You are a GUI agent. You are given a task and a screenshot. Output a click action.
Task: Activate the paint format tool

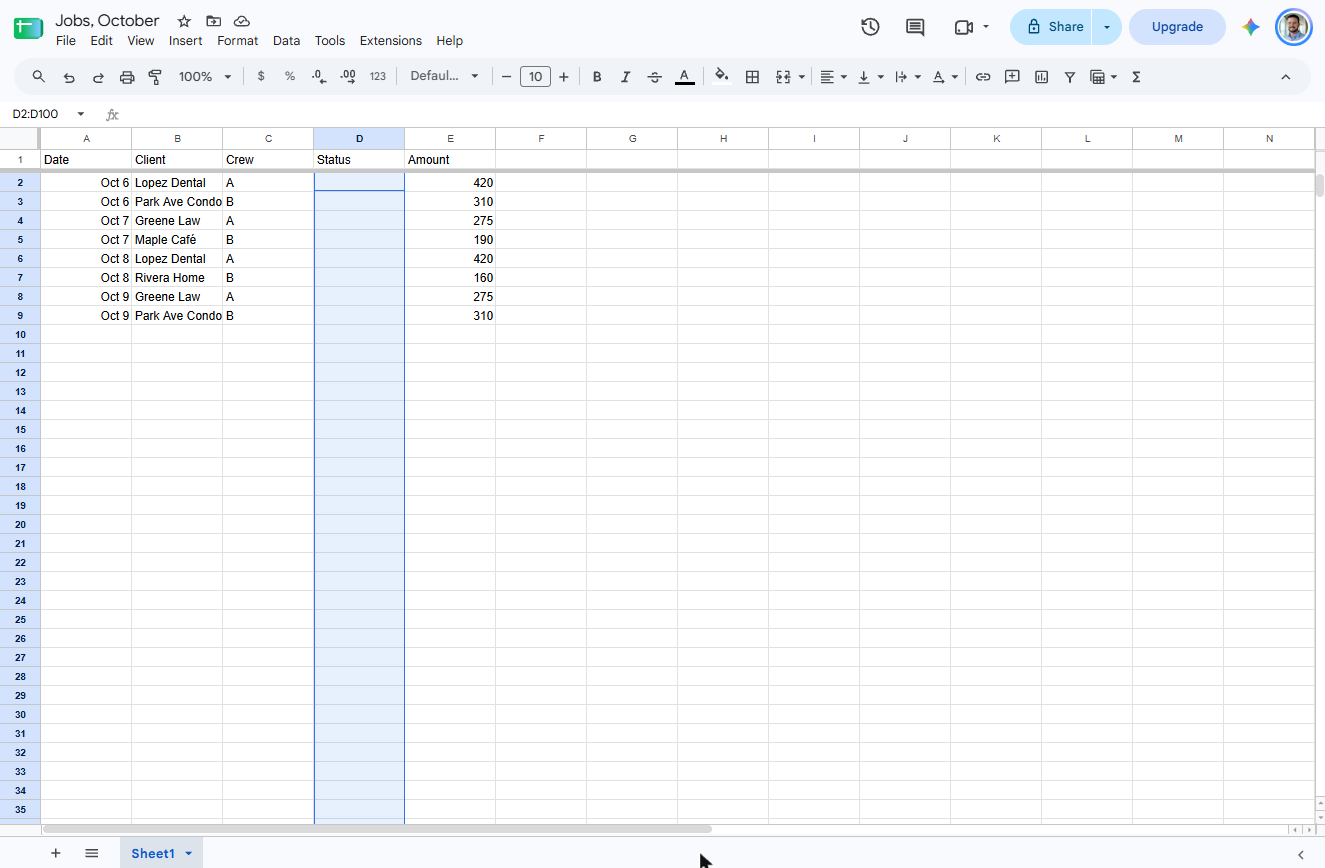155,77
